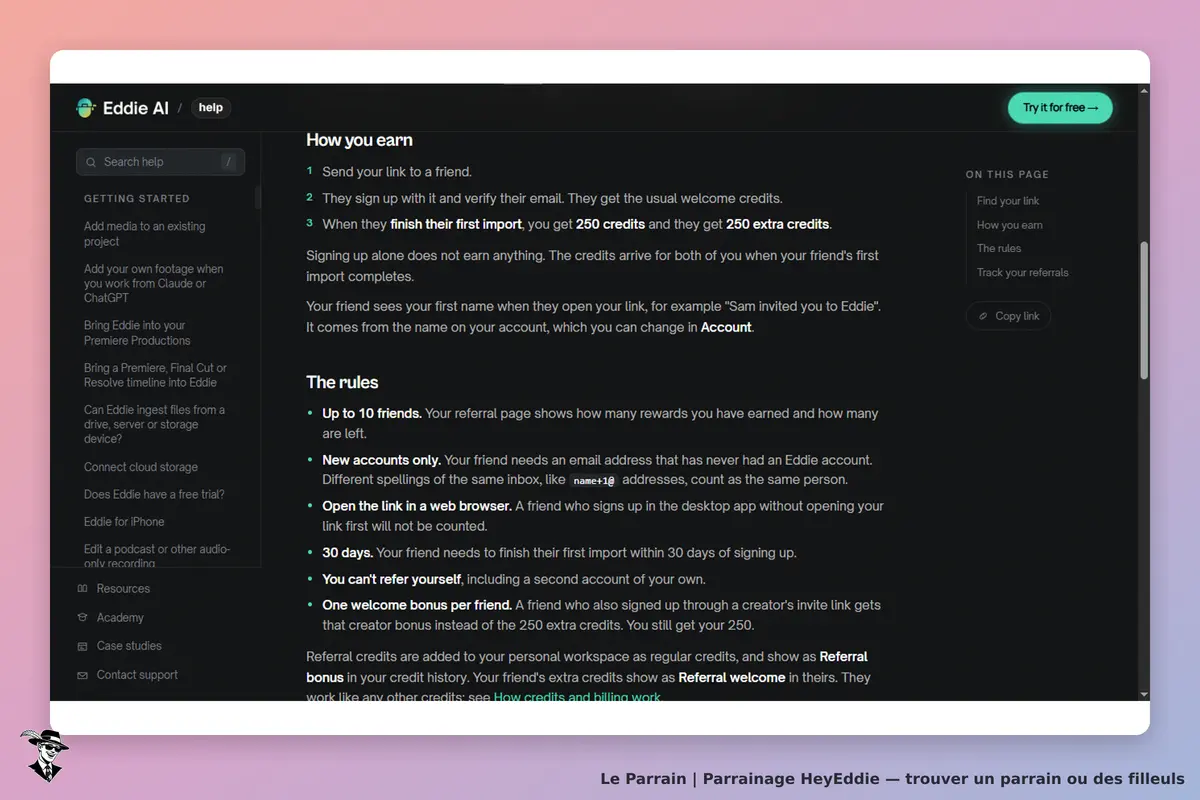Jump to Track your referrals section
1200x800 pixels.
(1023, 272)
